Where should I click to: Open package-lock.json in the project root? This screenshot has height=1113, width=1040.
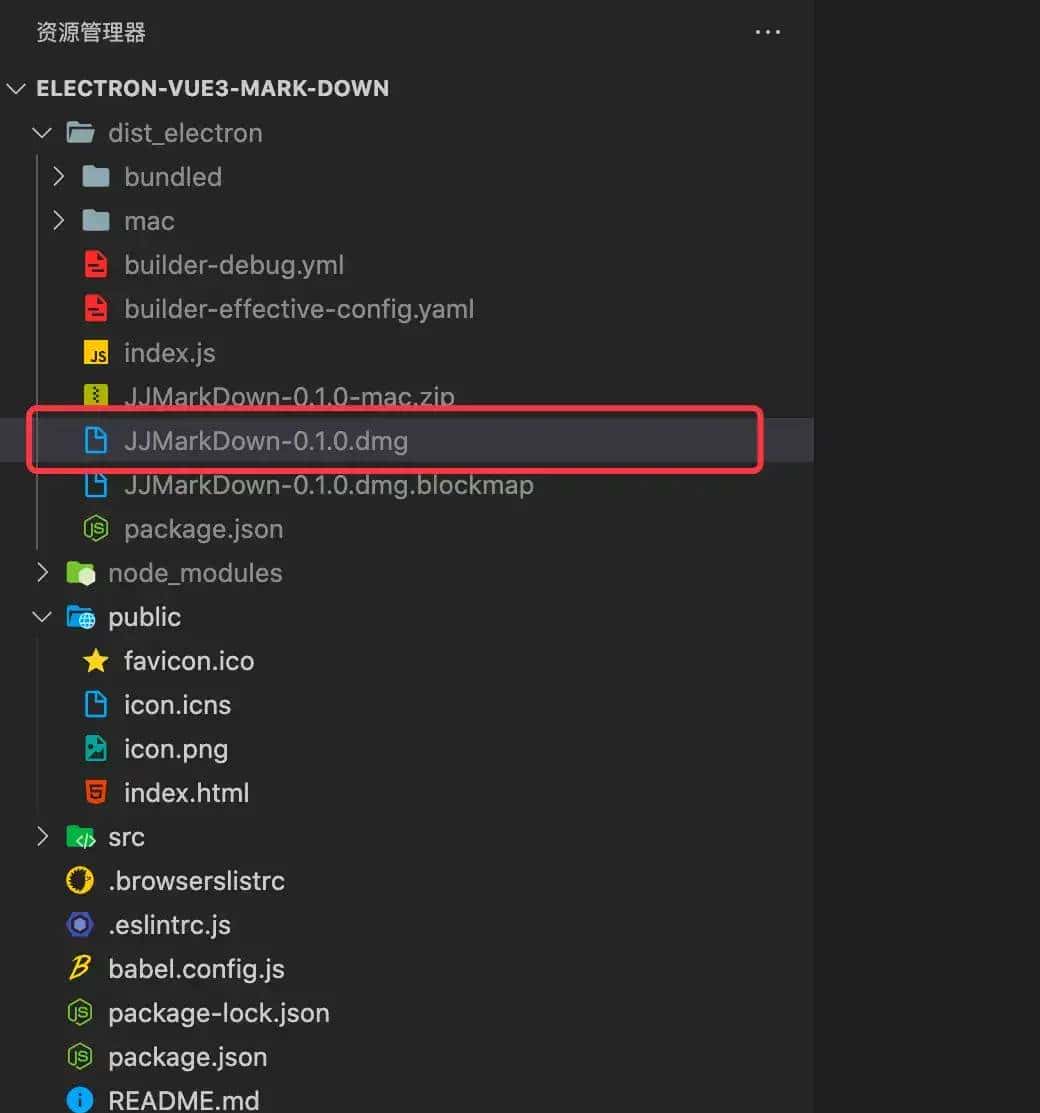[219, 1012]
